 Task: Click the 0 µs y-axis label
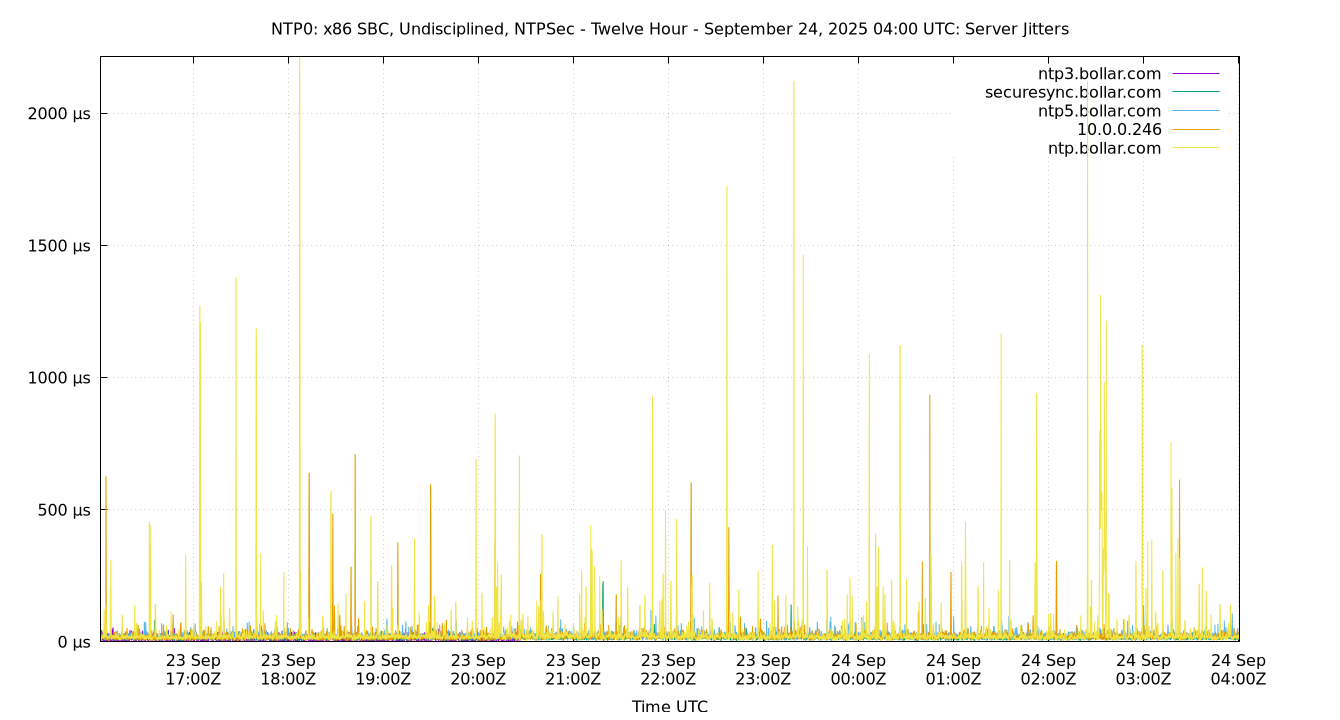click(x=73, y=642)
